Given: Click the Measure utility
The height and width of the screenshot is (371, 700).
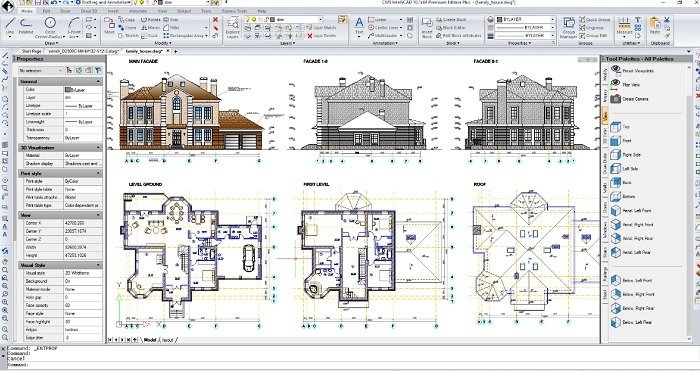Looking at the screenshot, I should pyautogui.click(x=624, y=26).
